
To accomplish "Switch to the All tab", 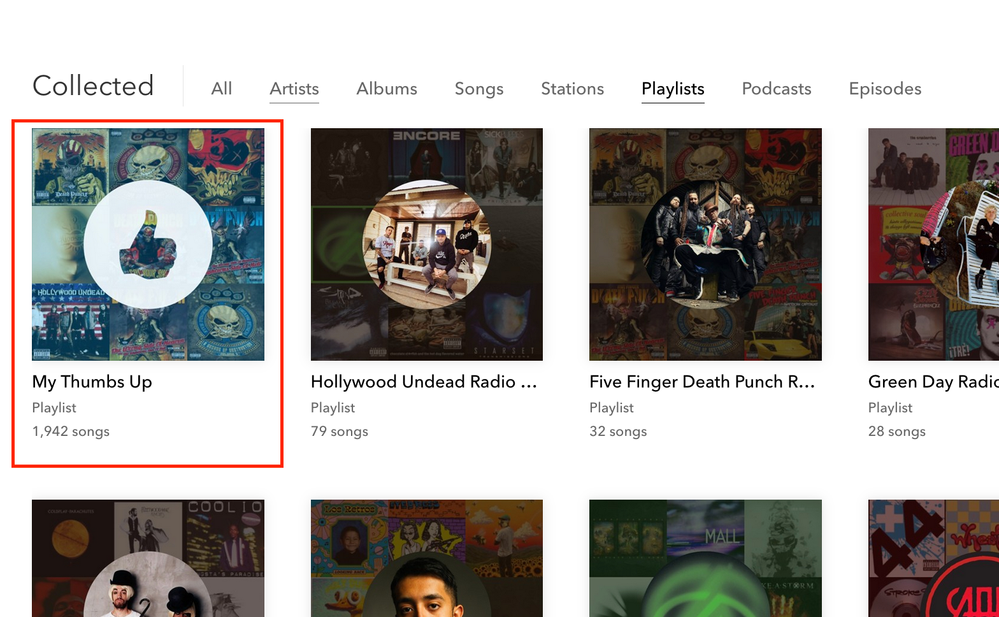I will tap(221, 89).
